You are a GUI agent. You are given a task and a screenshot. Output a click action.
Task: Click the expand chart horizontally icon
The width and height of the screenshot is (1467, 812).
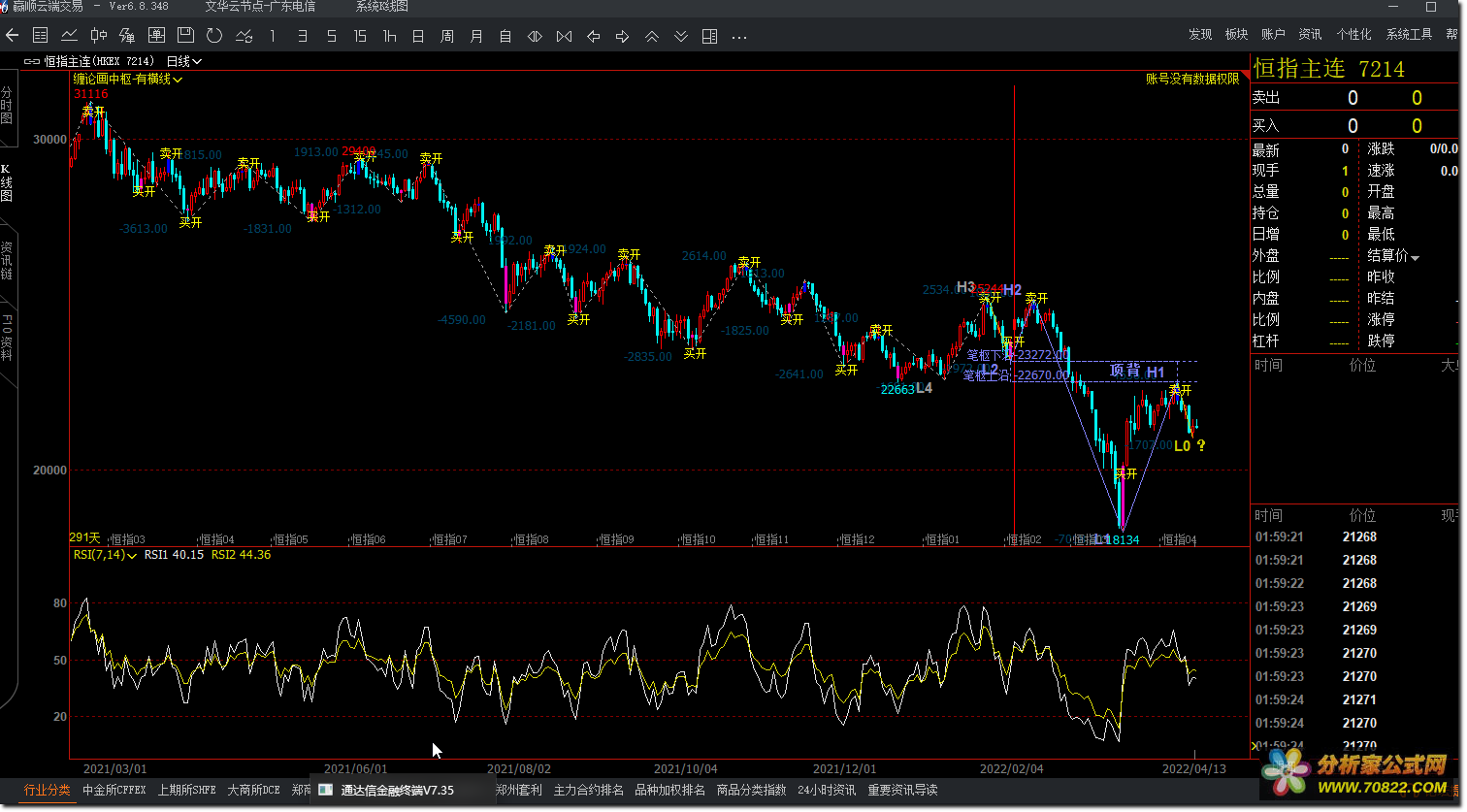(535, 36)
